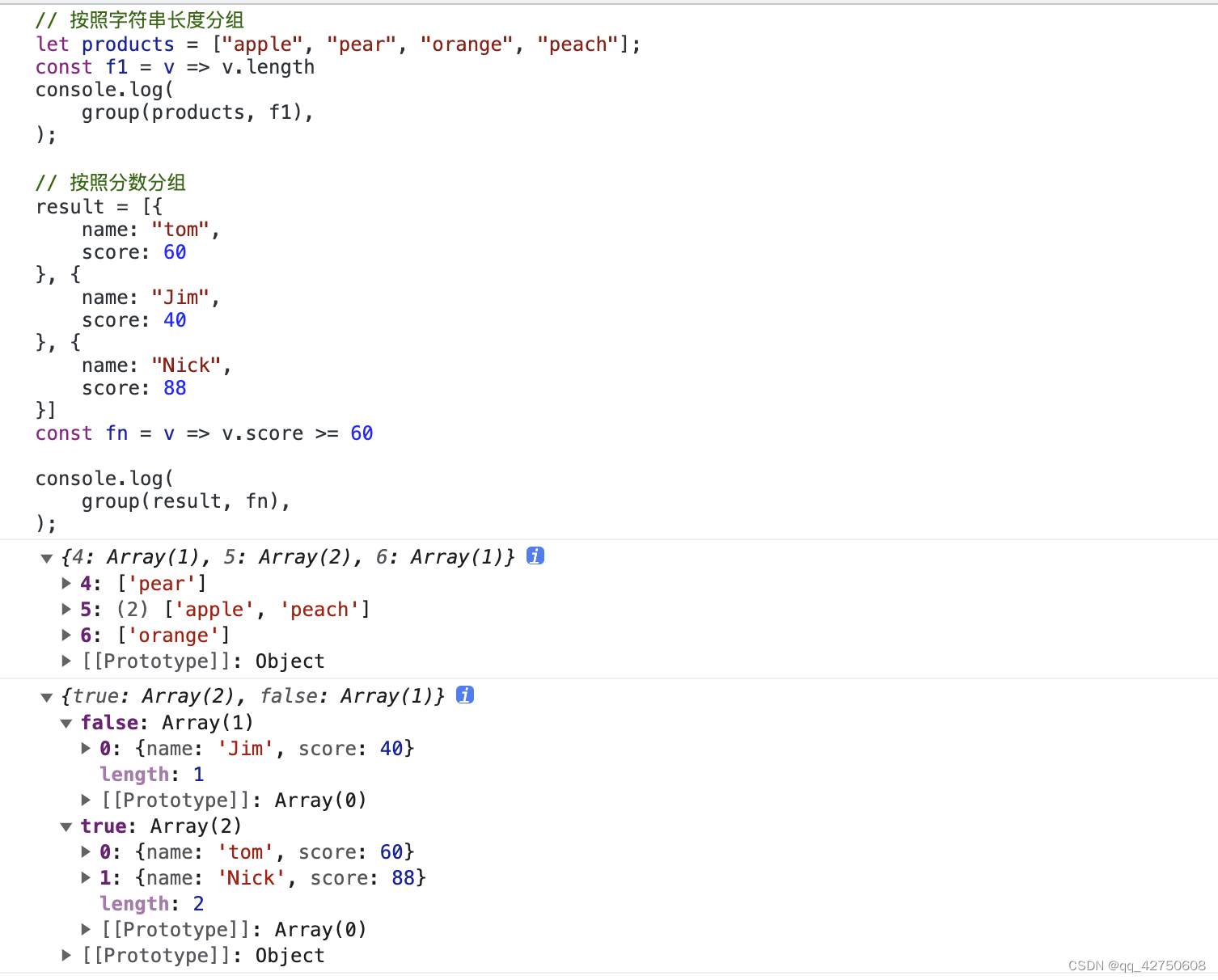Screen dimensions: 1218x980
Task: Click the // 按照分数分组 comment
Action: [111, 183]
